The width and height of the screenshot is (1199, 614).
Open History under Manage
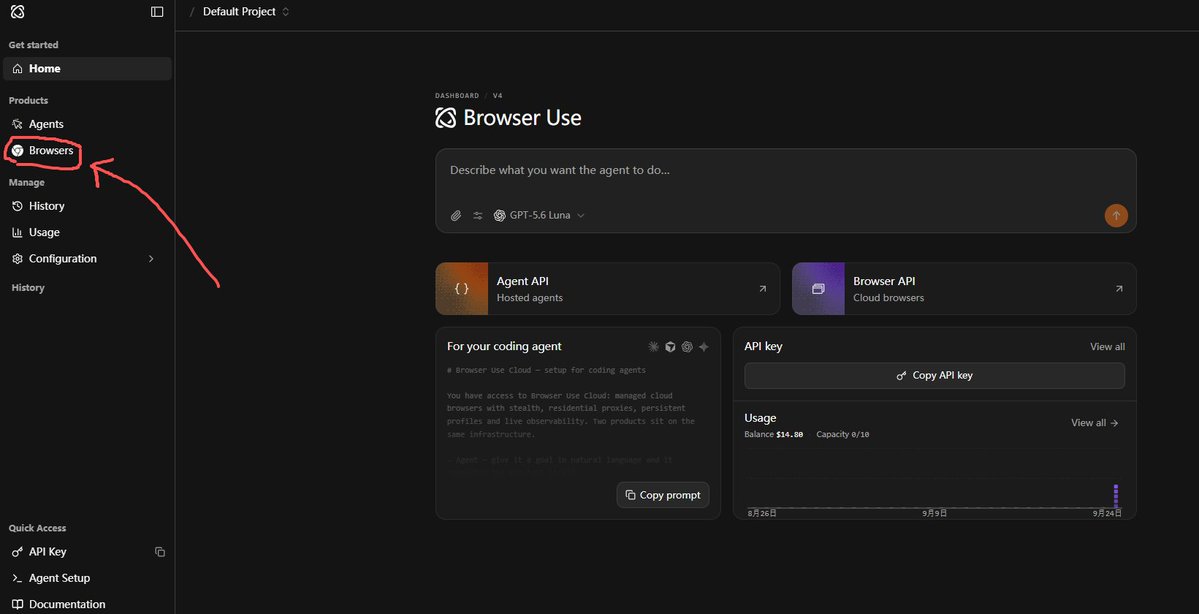point(88,206)
